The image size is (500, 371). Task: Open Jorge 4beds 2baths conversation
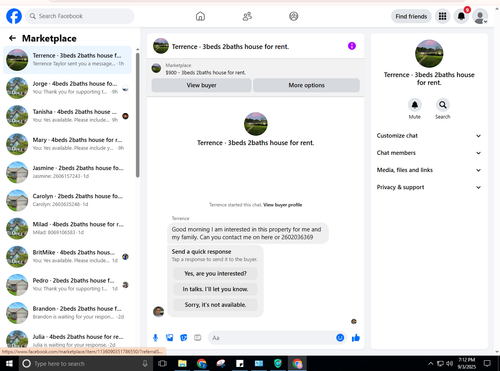click(x=67, y=88)
